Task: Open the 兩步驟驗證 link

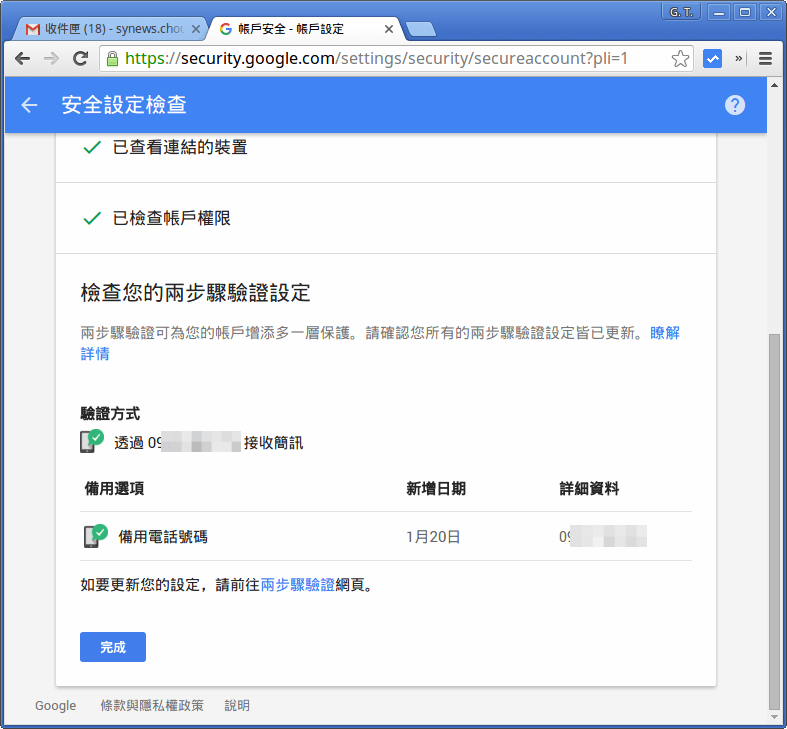Action: pos(298,585)
